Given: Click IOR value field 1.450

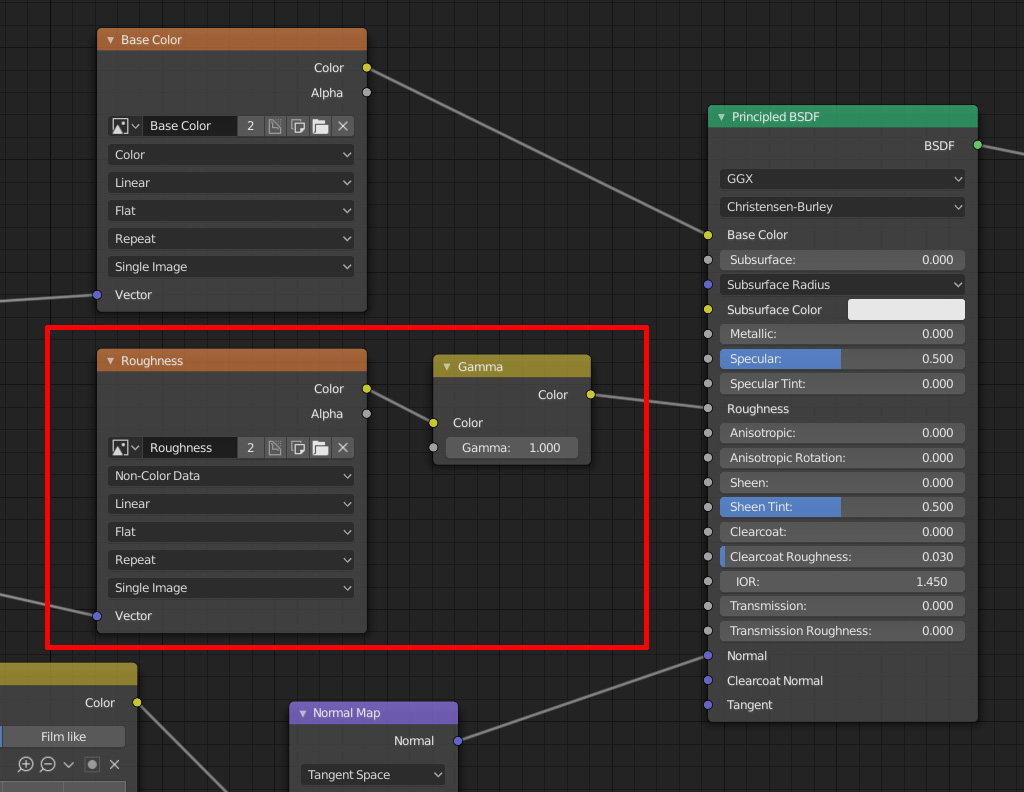Looking at the screenshot, I should point(842,582).
